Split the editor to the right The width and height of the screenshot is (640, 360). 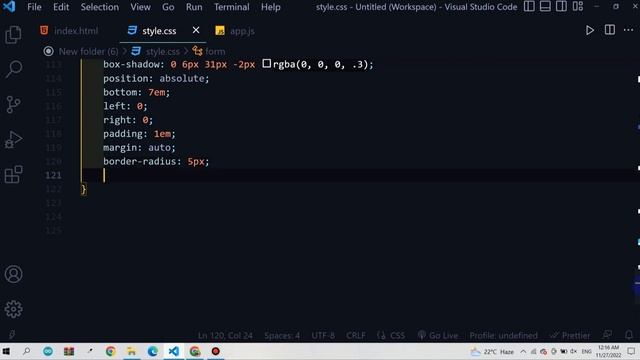pyautogui.click(x=609, y=30)
